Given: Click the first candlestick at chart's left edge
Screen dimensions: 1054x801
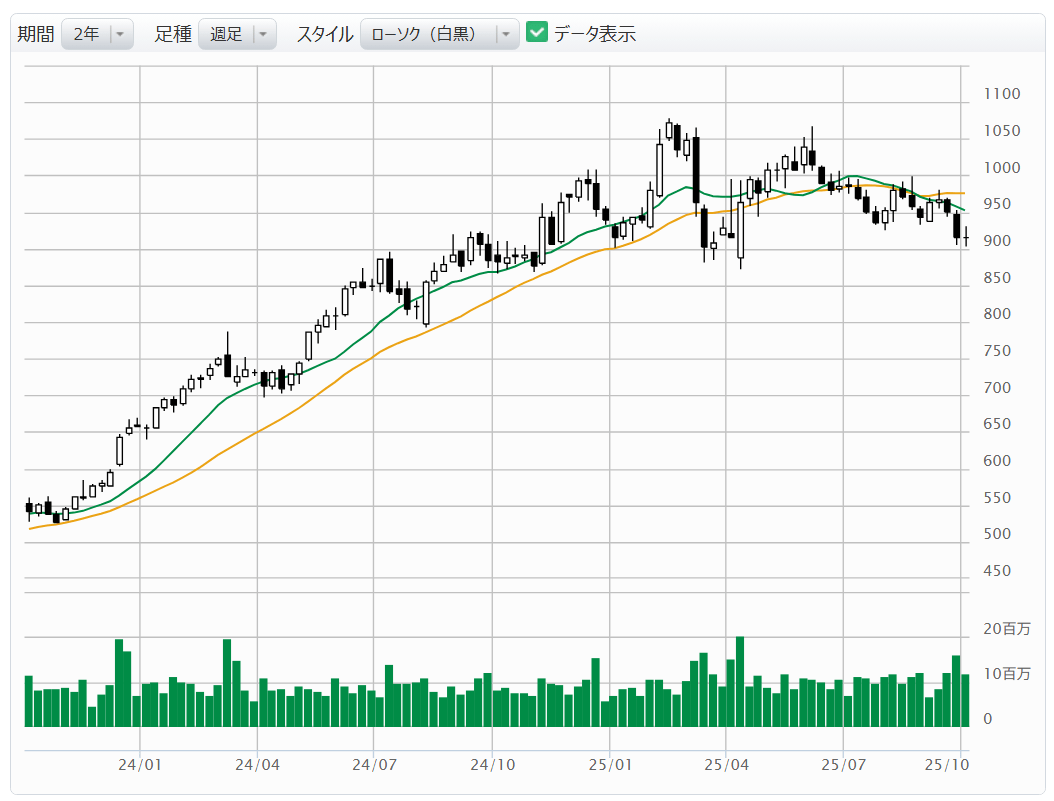Looking at the screenshot, I should [29, 508].
